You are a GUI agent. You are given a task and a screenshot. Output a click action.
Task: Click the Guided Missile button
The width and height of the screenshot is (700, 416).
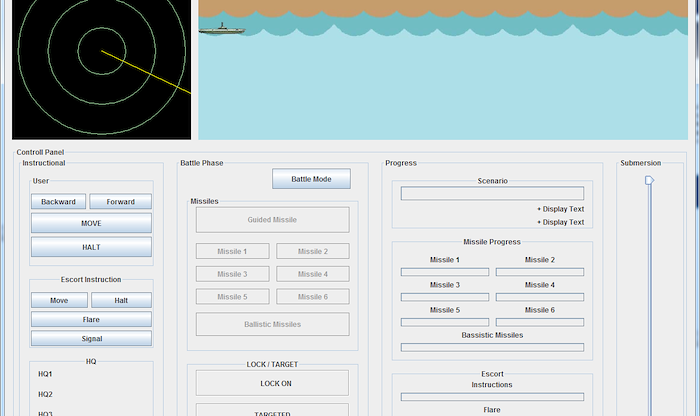click(x=272, y=220)
